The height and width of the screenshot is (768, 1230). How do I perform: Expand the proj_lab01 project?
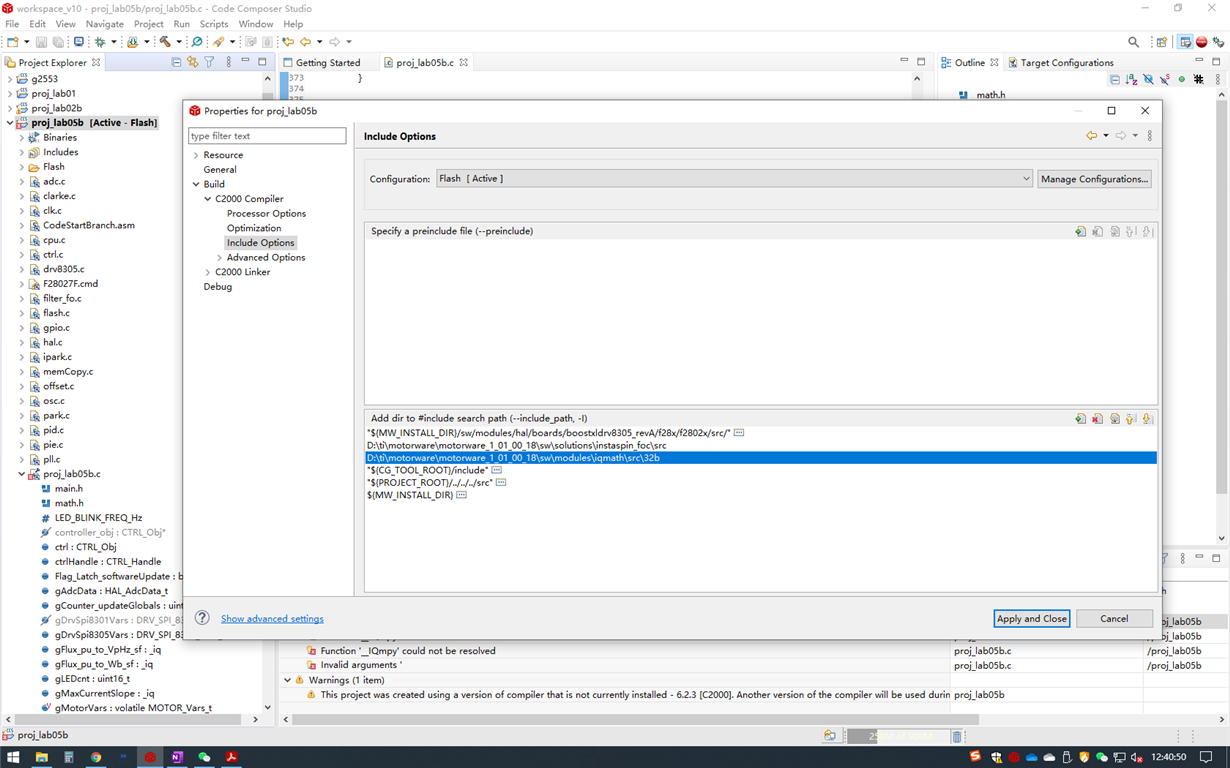pos(10,94)
